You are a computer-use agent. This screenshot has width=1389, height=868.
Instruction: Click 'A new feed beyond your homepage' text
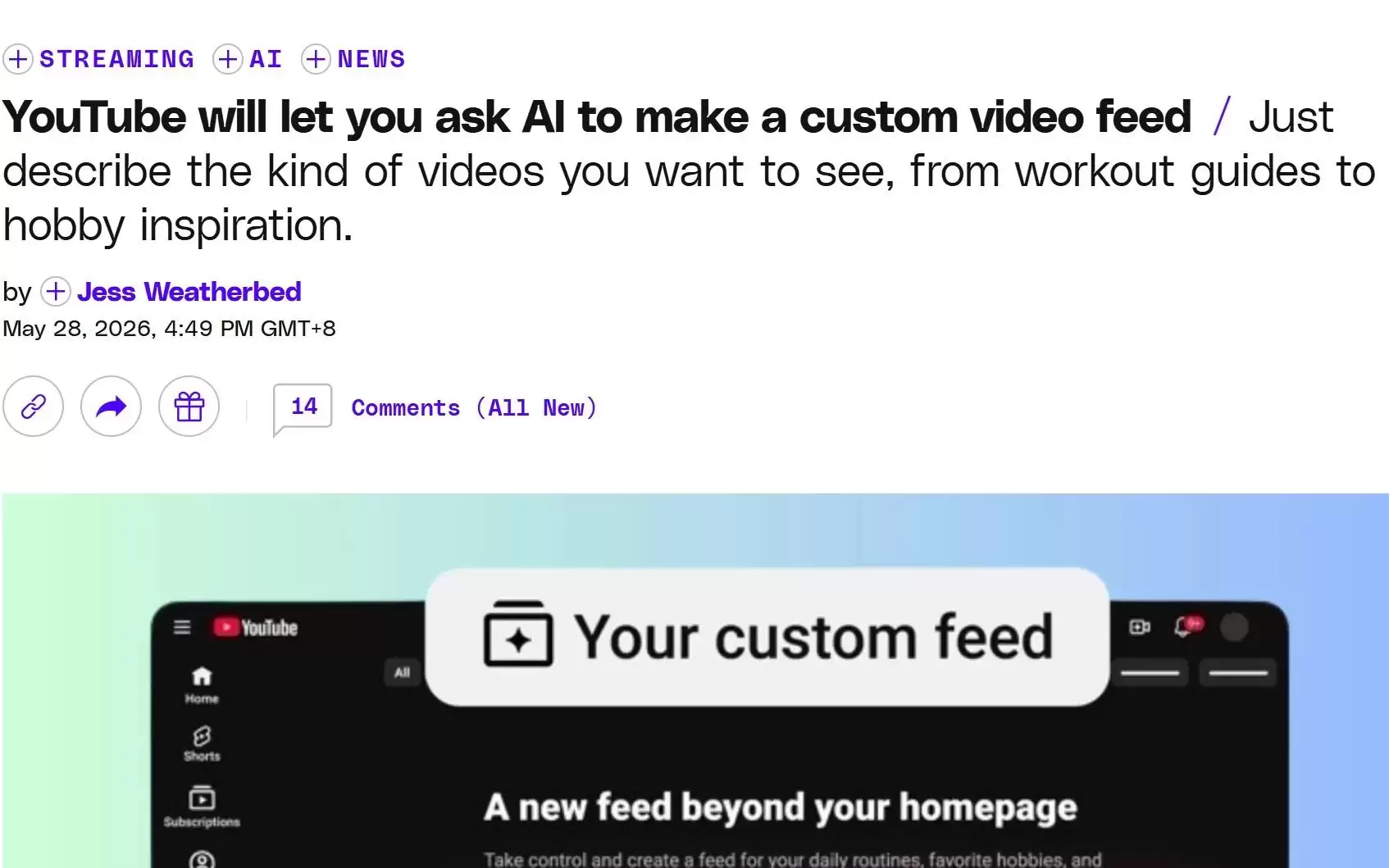[x=780, y=807]
